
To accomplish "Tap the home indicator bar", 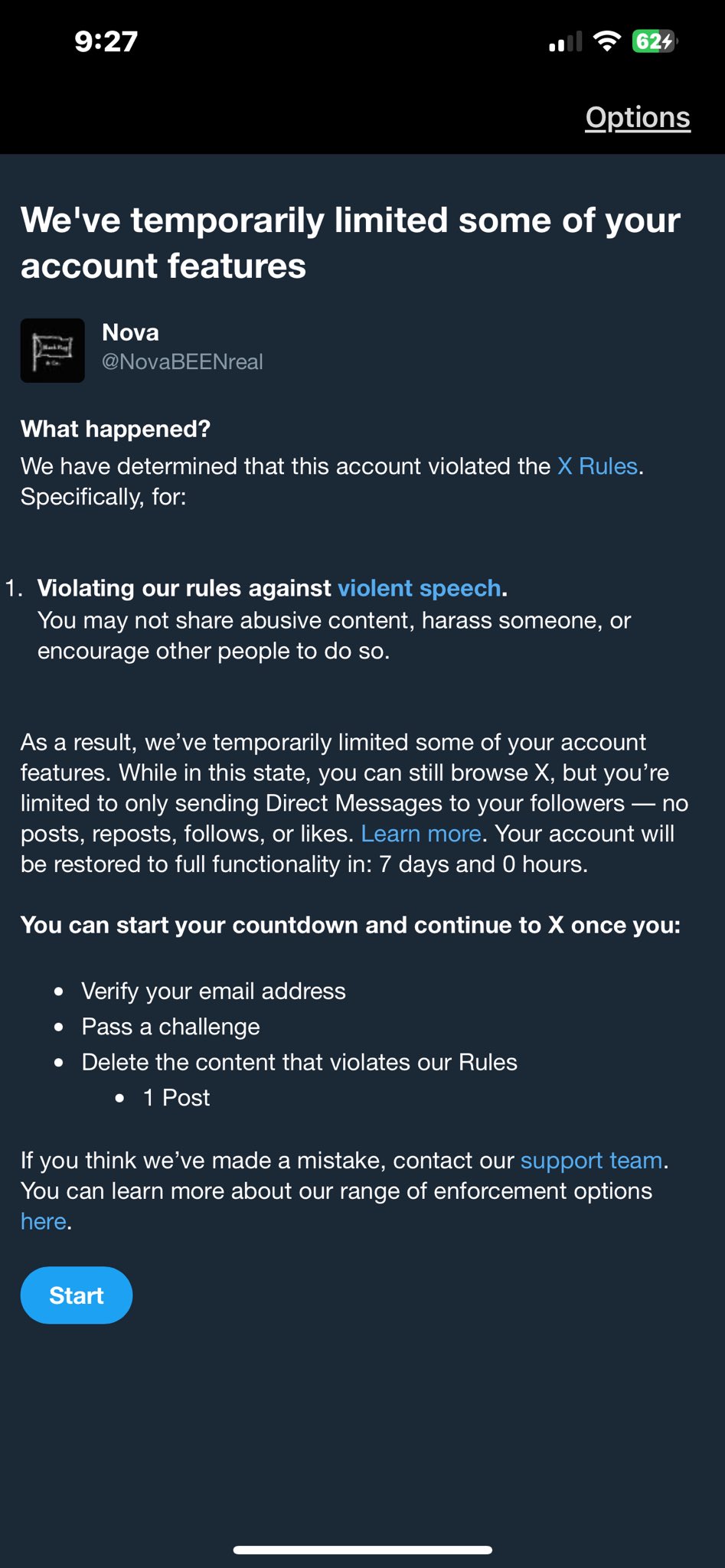I will (x=362, y=1550).
